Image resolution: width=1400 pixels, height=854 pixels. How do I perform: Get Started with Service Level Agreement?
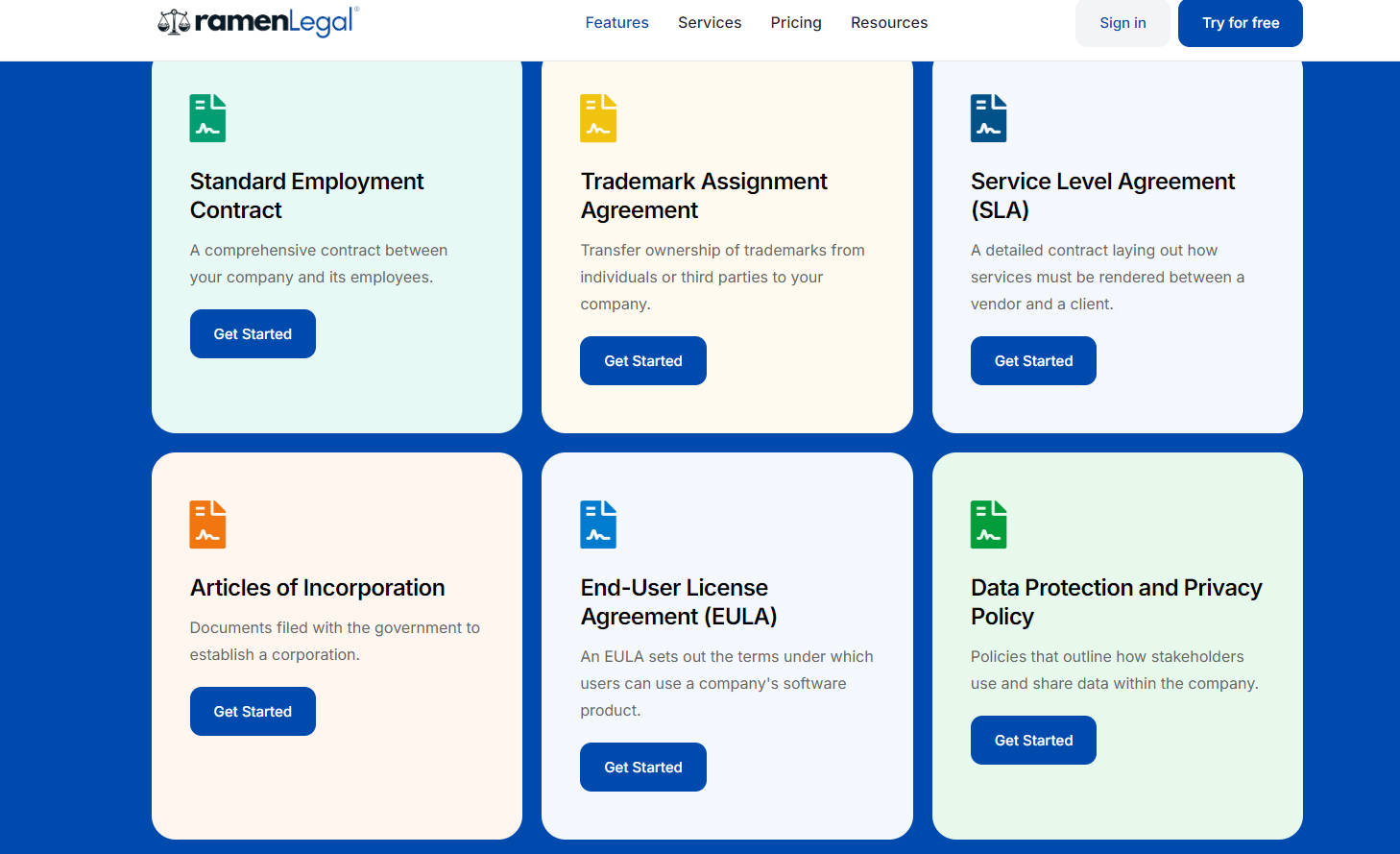[1033, 361]
